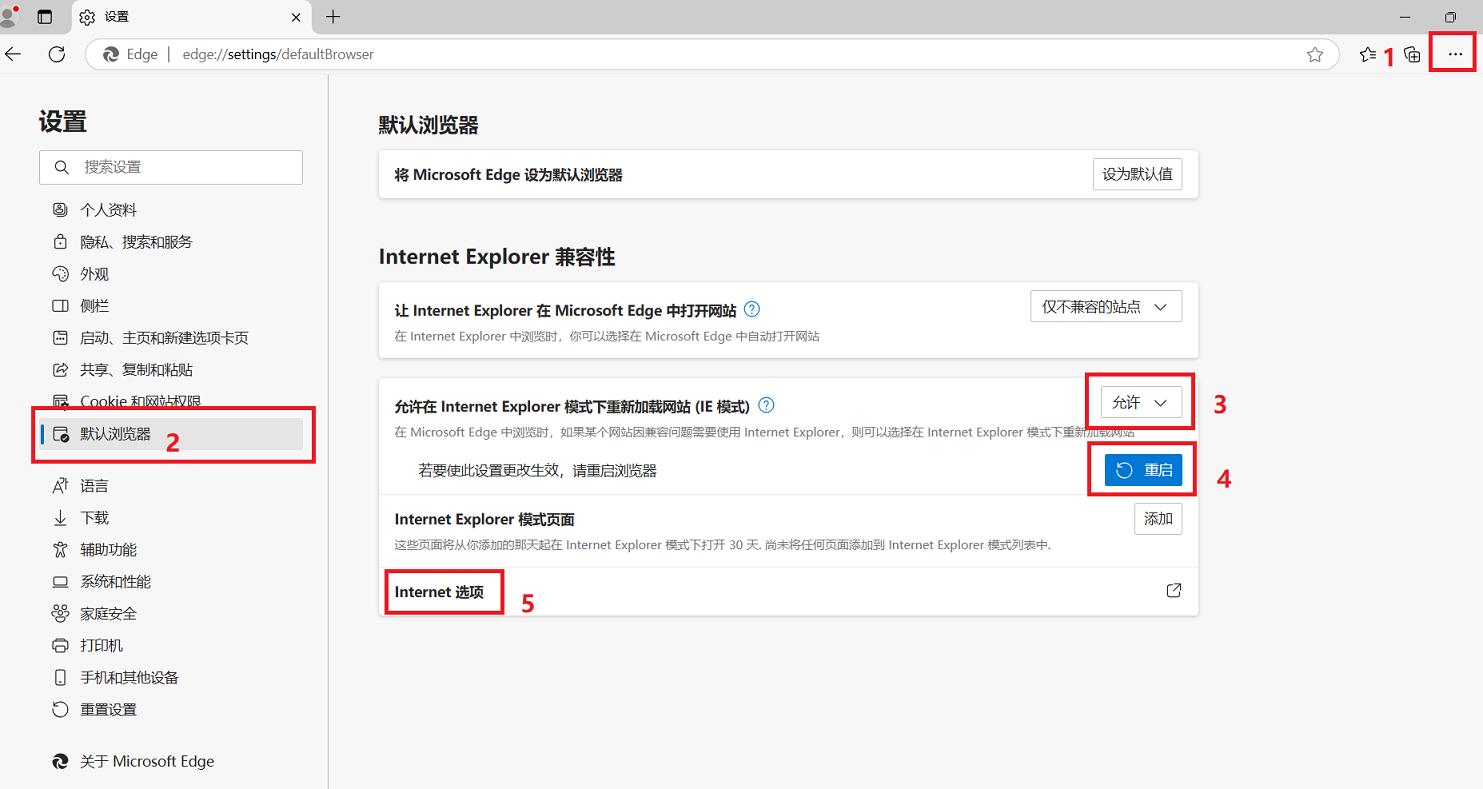This screenshot has height=789, width=1483.
Task: Open 关于 Microsoft Edge page
Action: click(x=147, y=761)
